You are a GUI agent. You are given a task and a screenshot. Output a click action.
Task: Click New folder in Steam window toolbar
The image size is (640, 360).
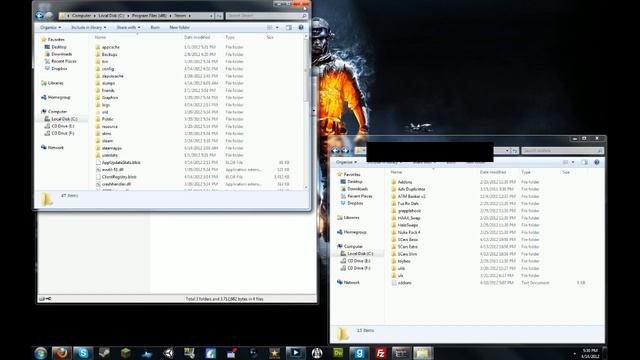(x=180, y=27)
